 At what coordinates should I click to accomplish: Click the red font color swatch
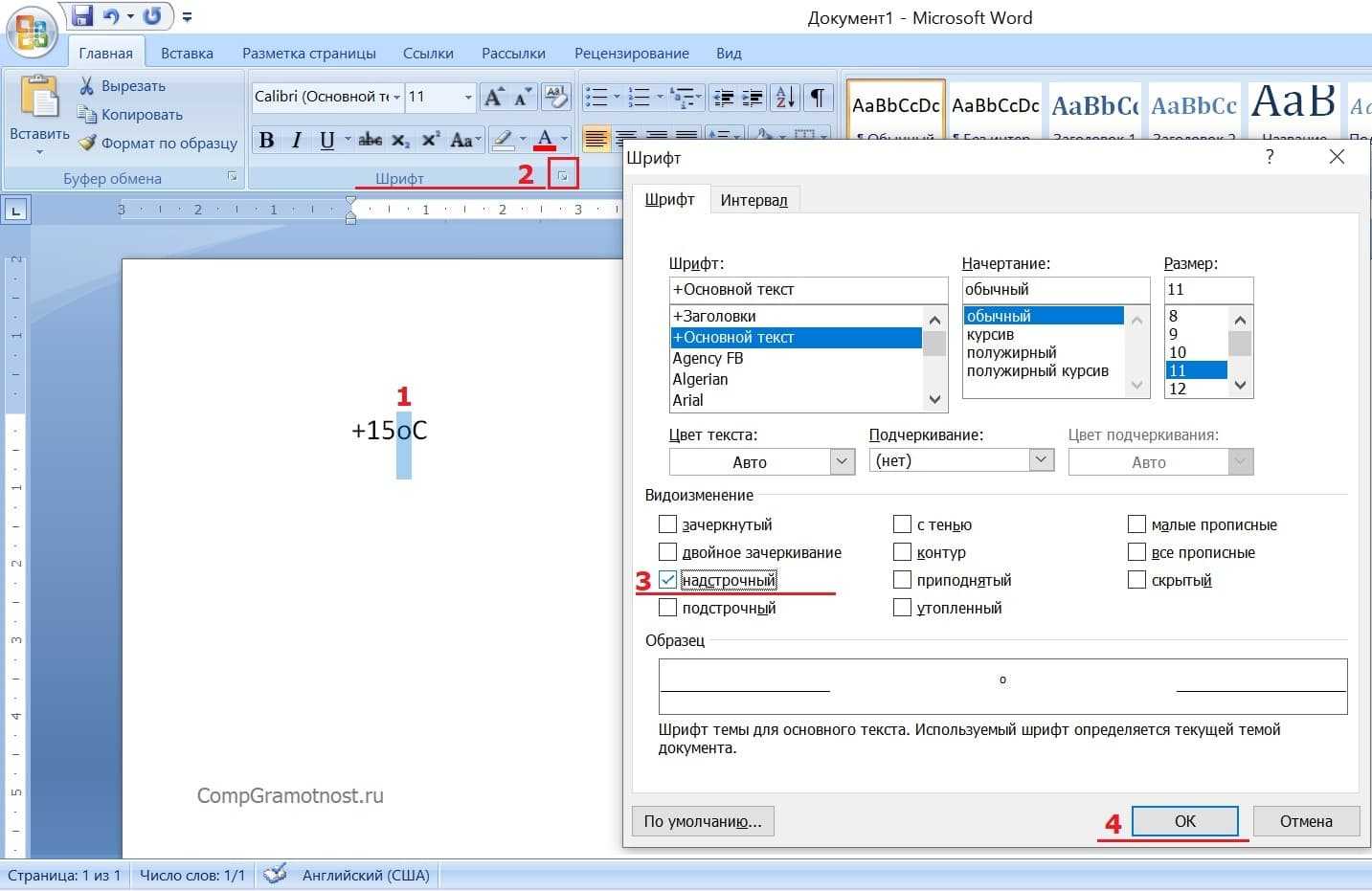click(545, 141)
